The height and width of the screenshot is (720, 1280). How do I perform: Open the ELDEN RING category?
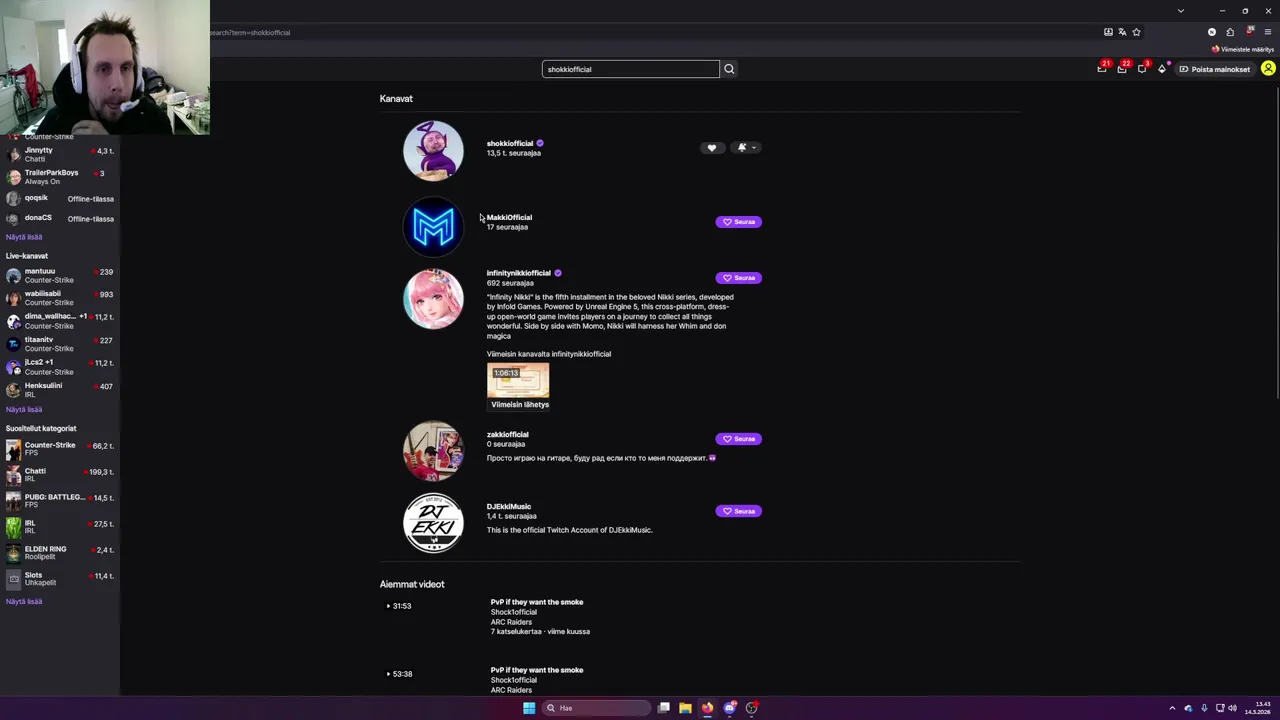point(60,553)
